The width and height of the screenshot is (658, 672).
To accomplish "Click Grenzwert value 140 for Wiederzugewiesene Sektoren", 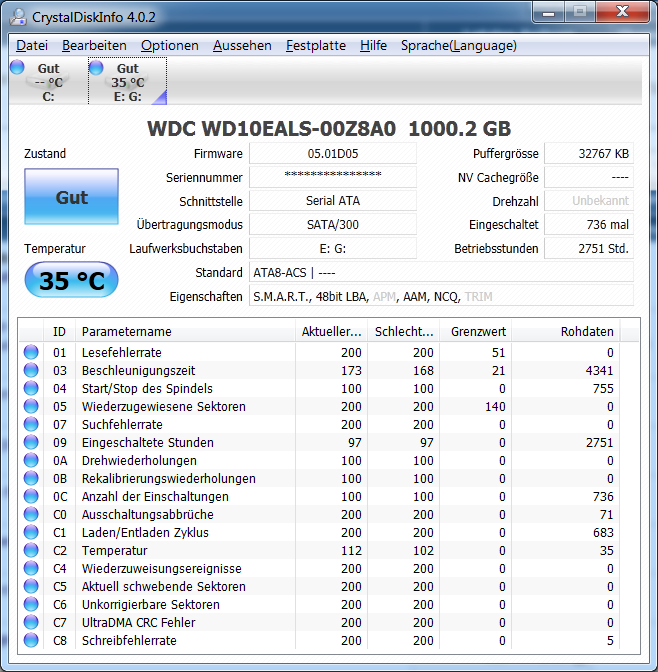I will 495,406.
